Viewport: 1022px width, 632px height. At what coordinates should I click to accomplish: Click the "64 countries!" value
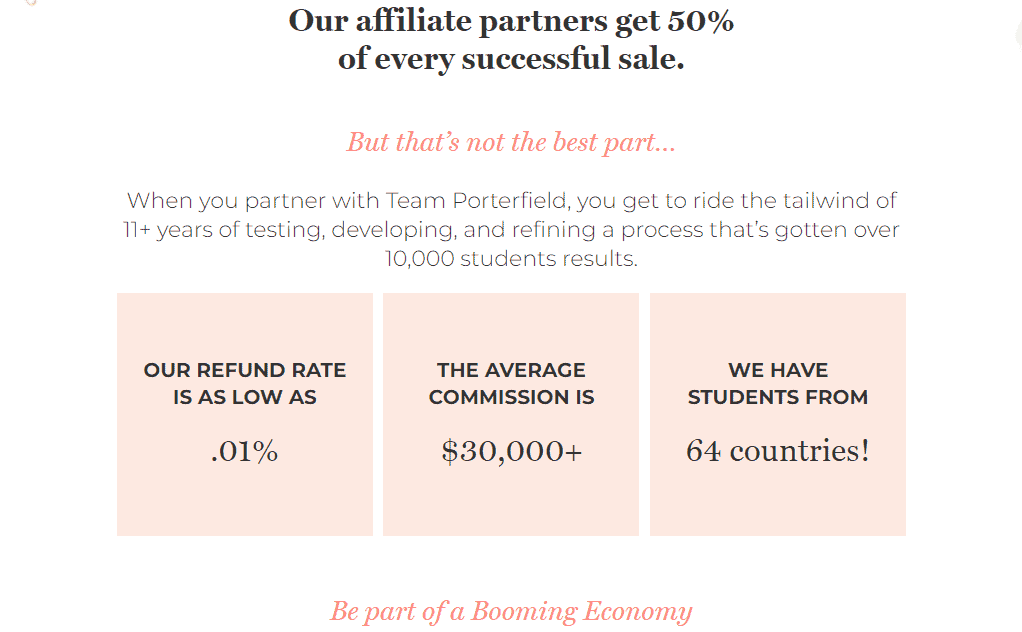pos(778,451)
